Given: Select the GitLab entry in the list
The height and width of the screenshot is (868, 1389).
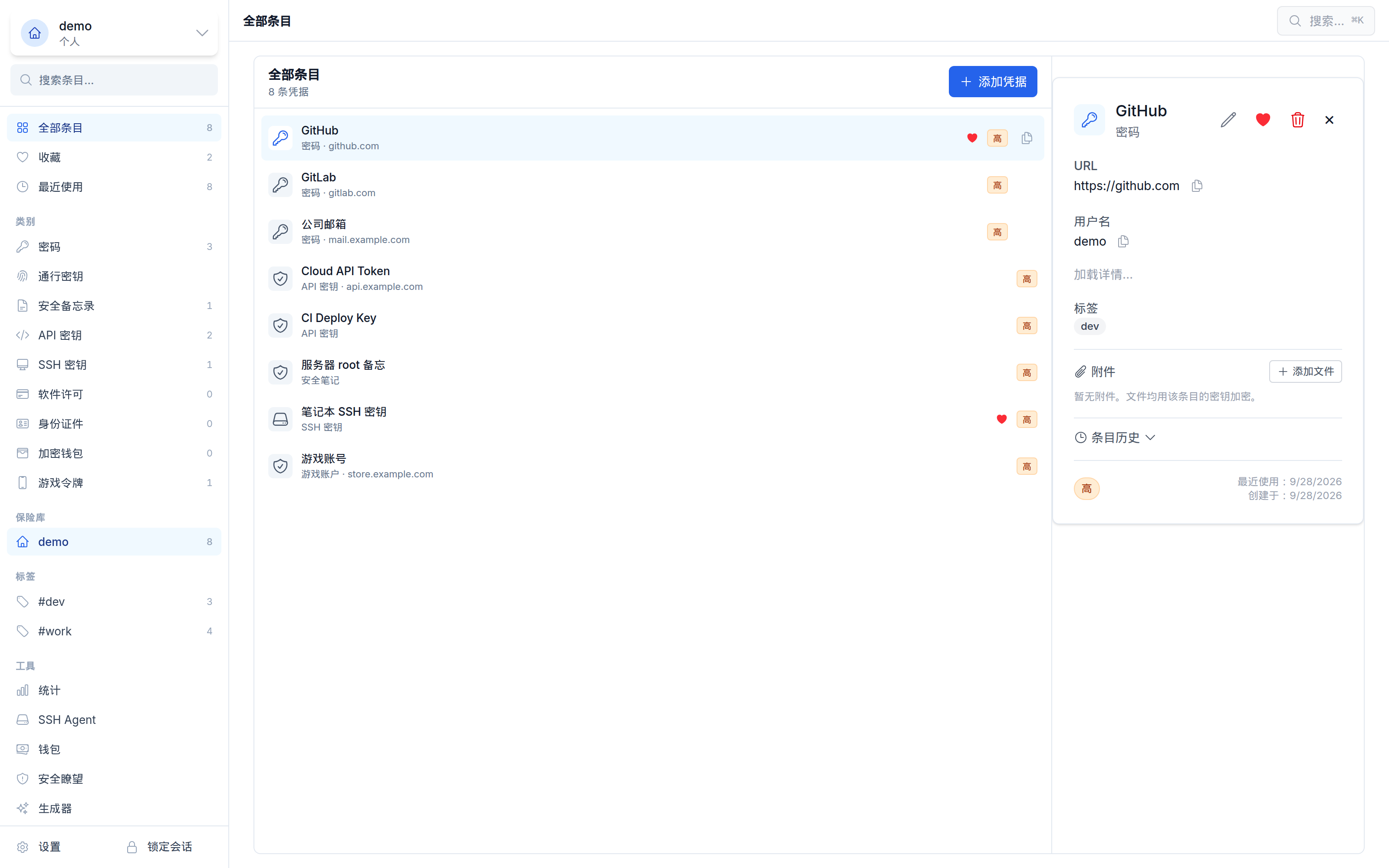Looking at the screenshot, I should (652, 185).
